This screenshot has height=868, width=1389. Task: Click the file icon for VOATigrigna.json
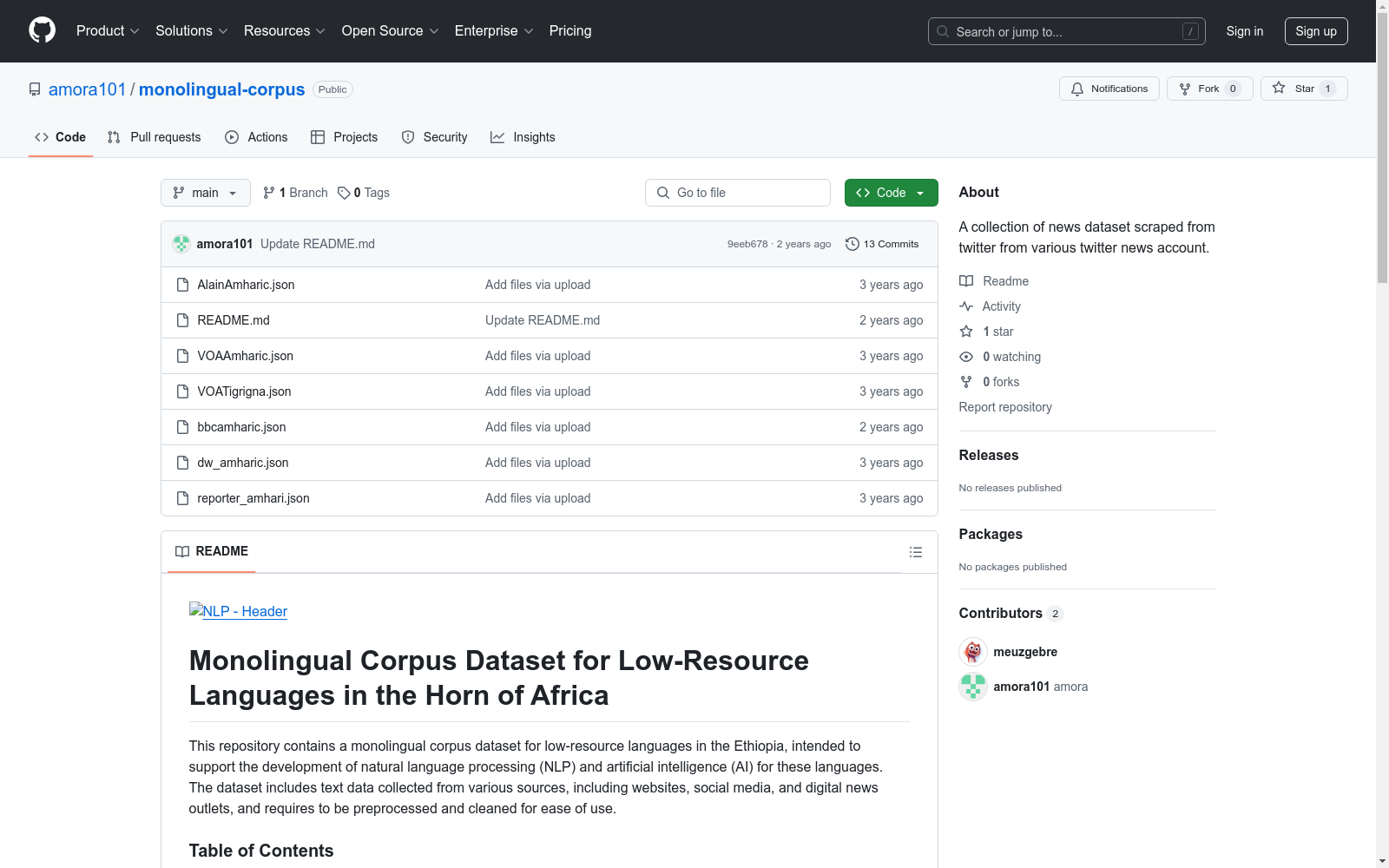click(x=182, y=391)
